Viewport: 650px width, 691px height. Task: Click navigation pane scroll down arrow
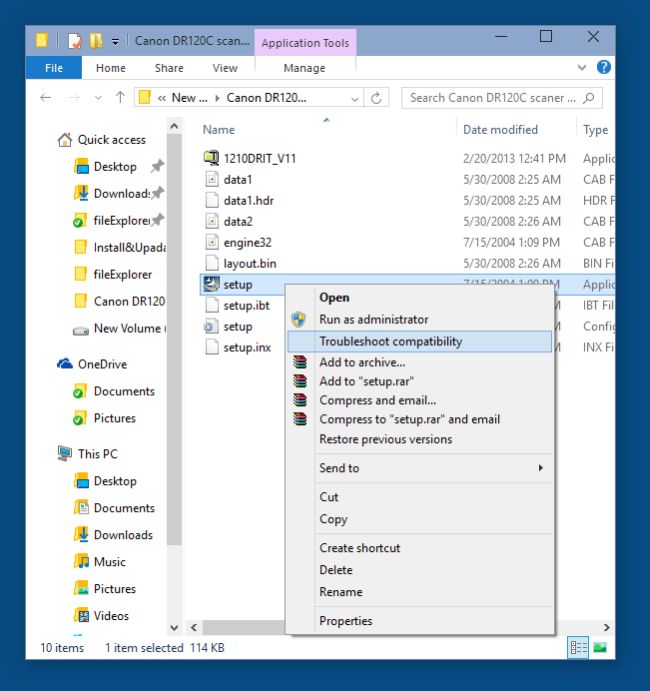tap(175, 627)
